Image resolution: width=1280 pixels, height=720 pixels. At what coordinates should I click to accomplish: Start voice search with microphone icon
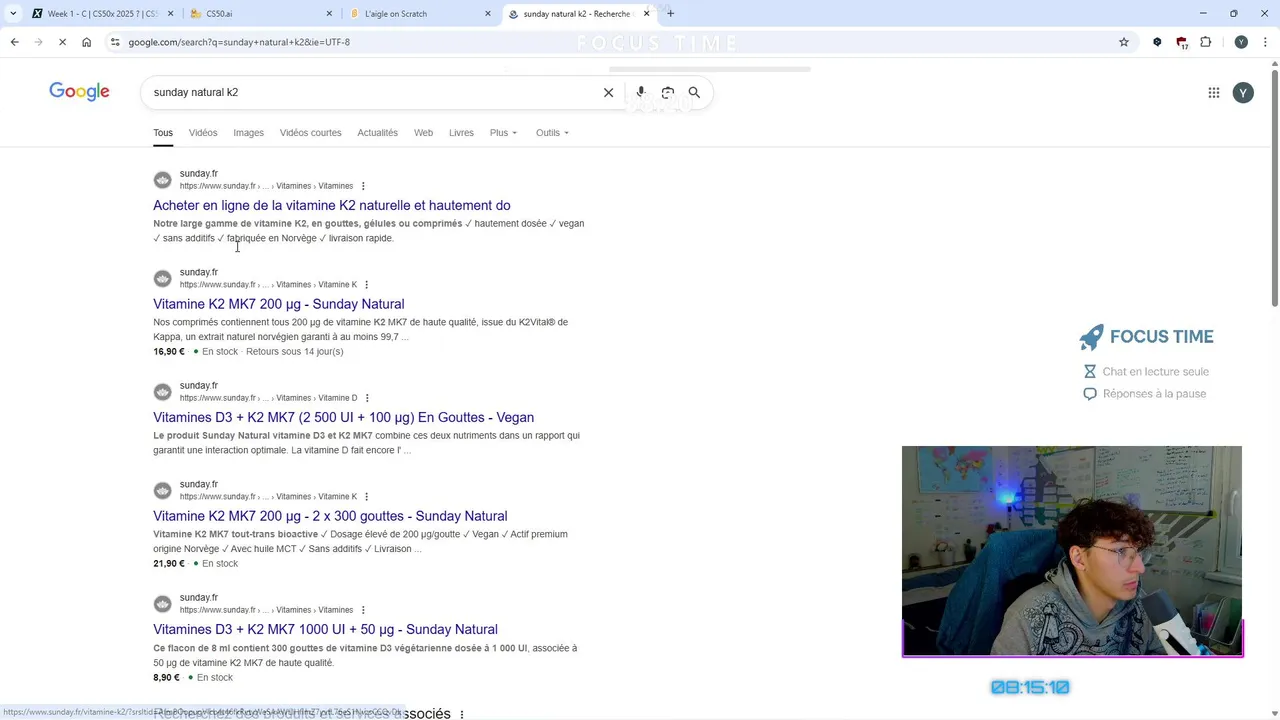(x=641, y=92)
